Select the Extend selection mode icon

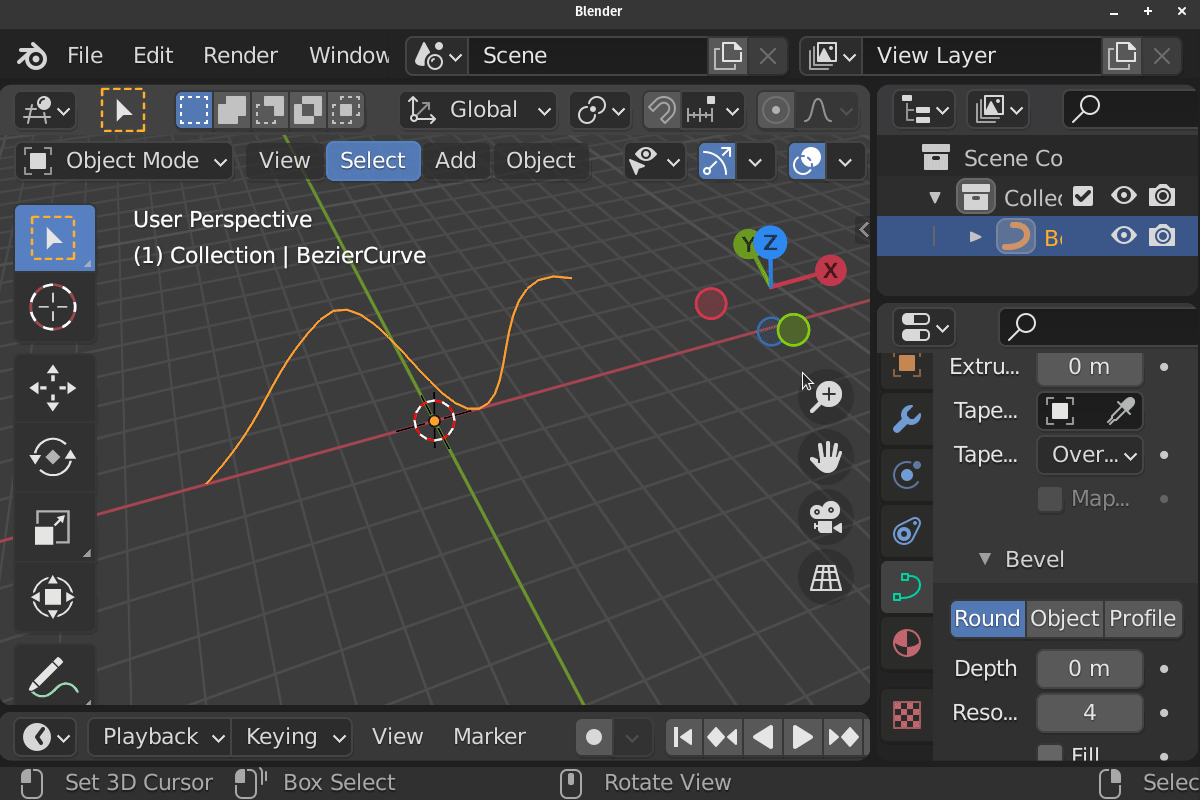click(232, 110)
